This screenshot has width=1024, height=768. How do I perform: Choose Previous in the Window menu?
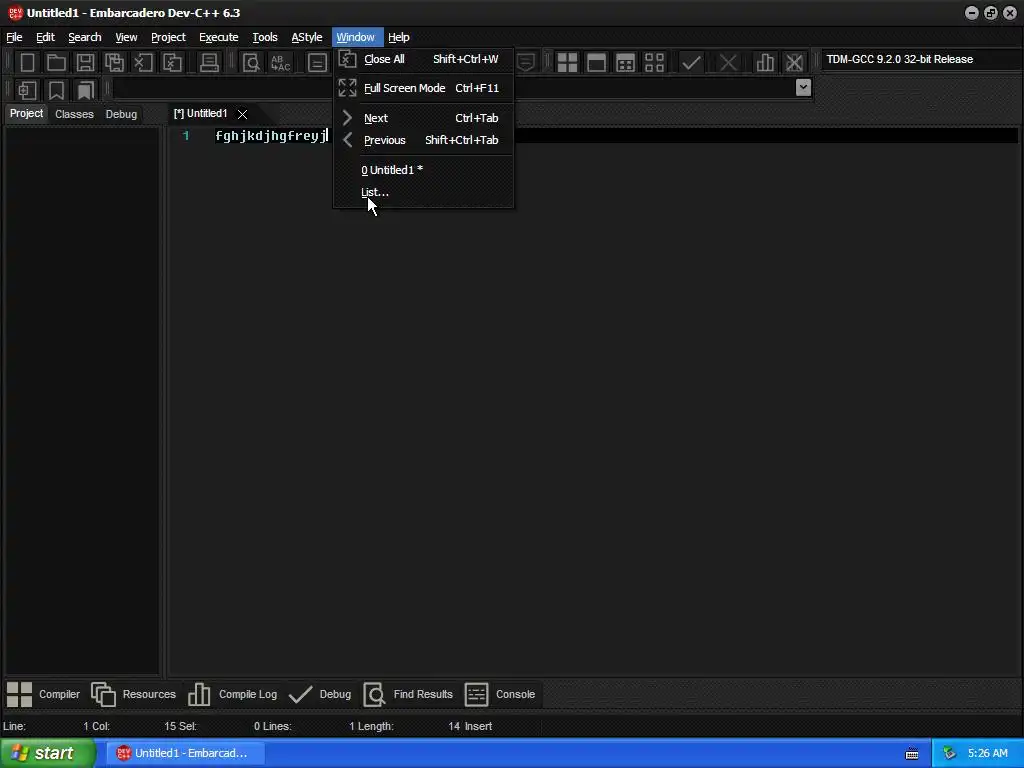click(423, 140)
